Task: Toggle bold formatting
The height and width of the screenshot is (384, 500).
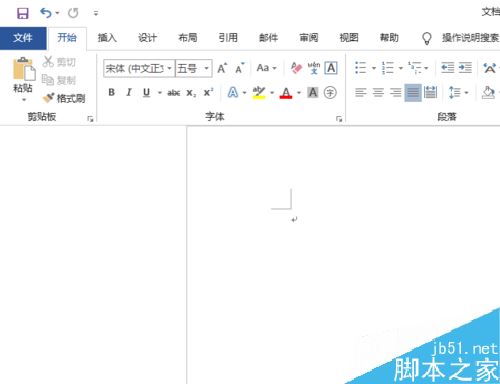Action: click(112, 92)
